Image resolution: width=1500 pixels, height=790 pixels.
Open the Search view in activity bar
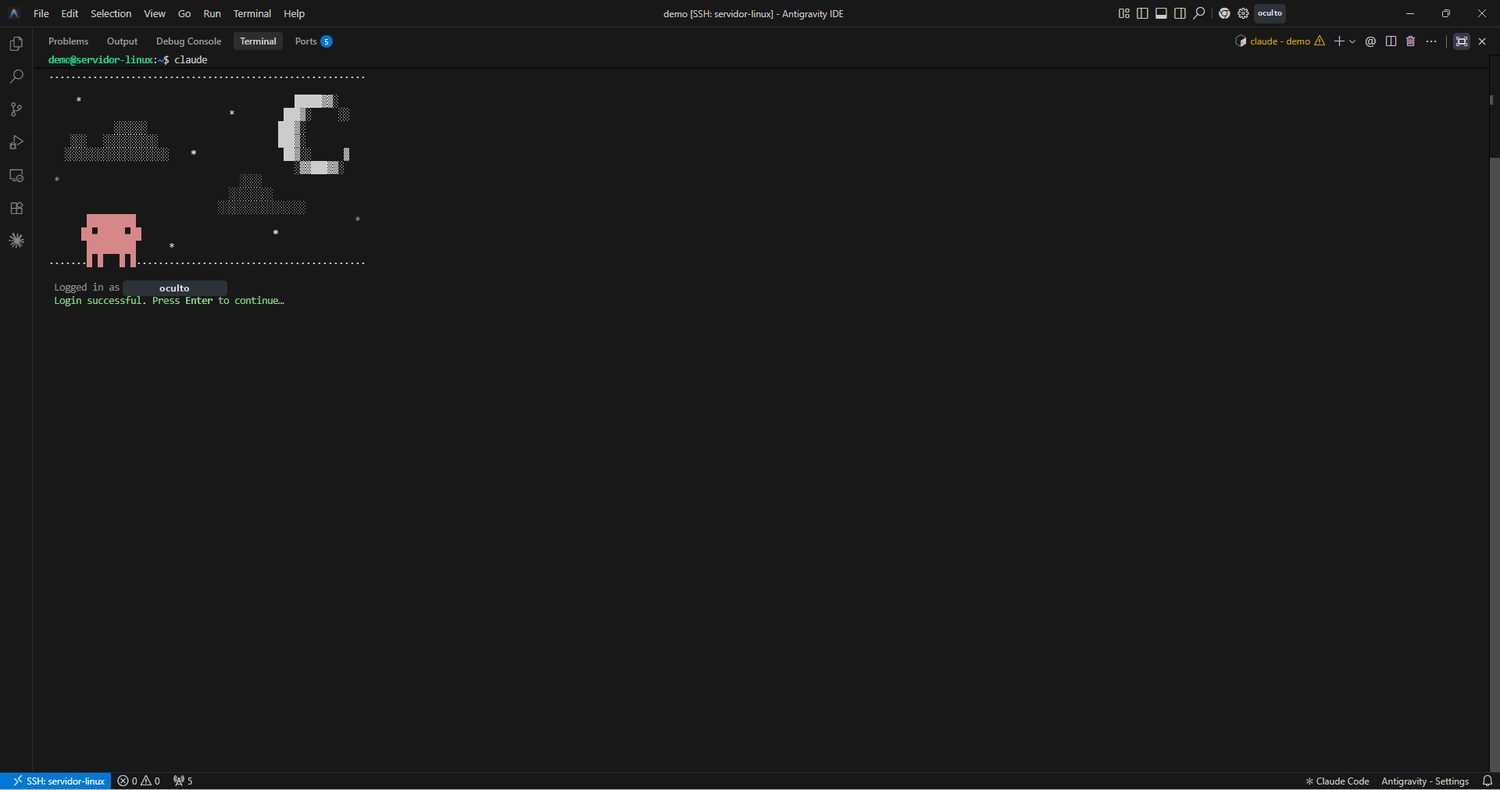point(16,76)
